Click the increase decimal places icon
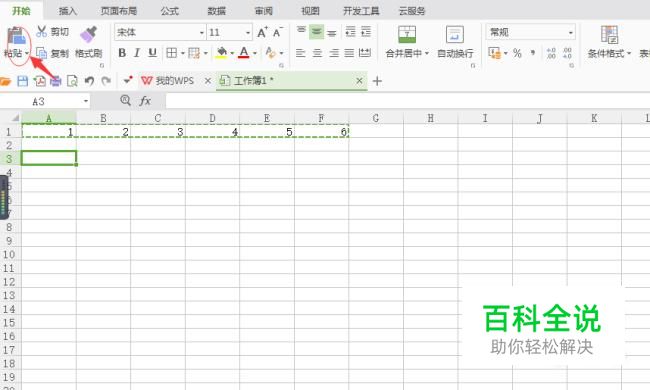This screenshot has width=650, height=390. pos(551,53)
